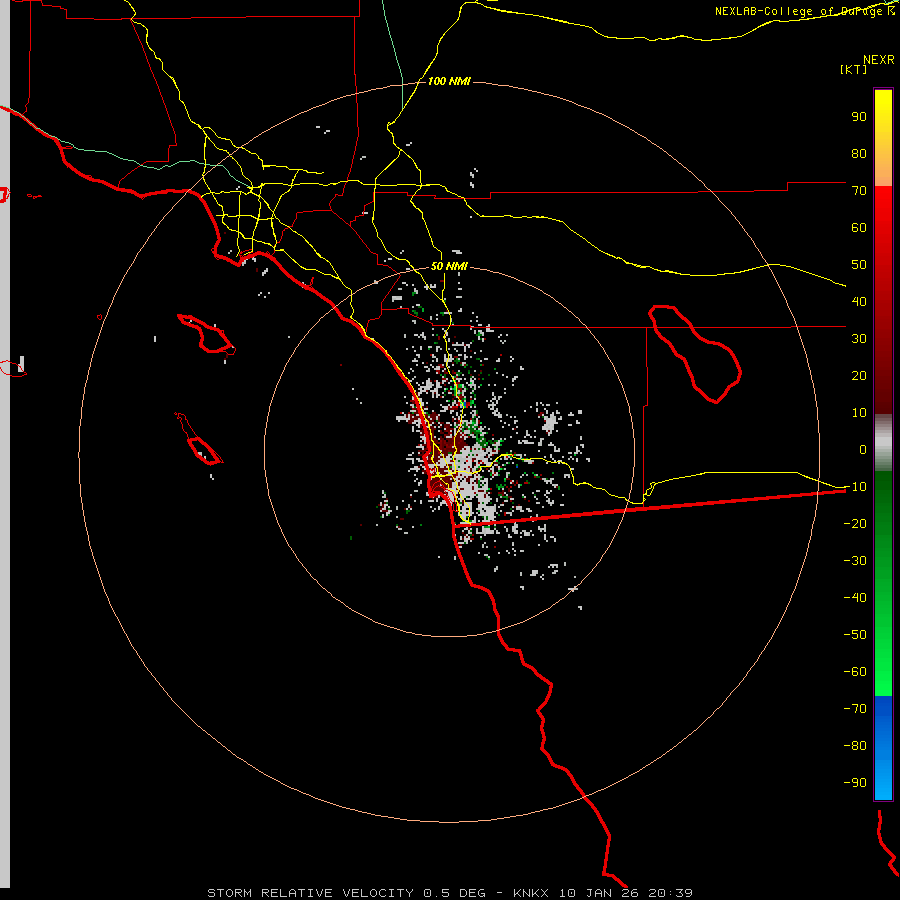Click the "NEXR" label above the color scale
900x900 pixels.
[x=878, y=60]
